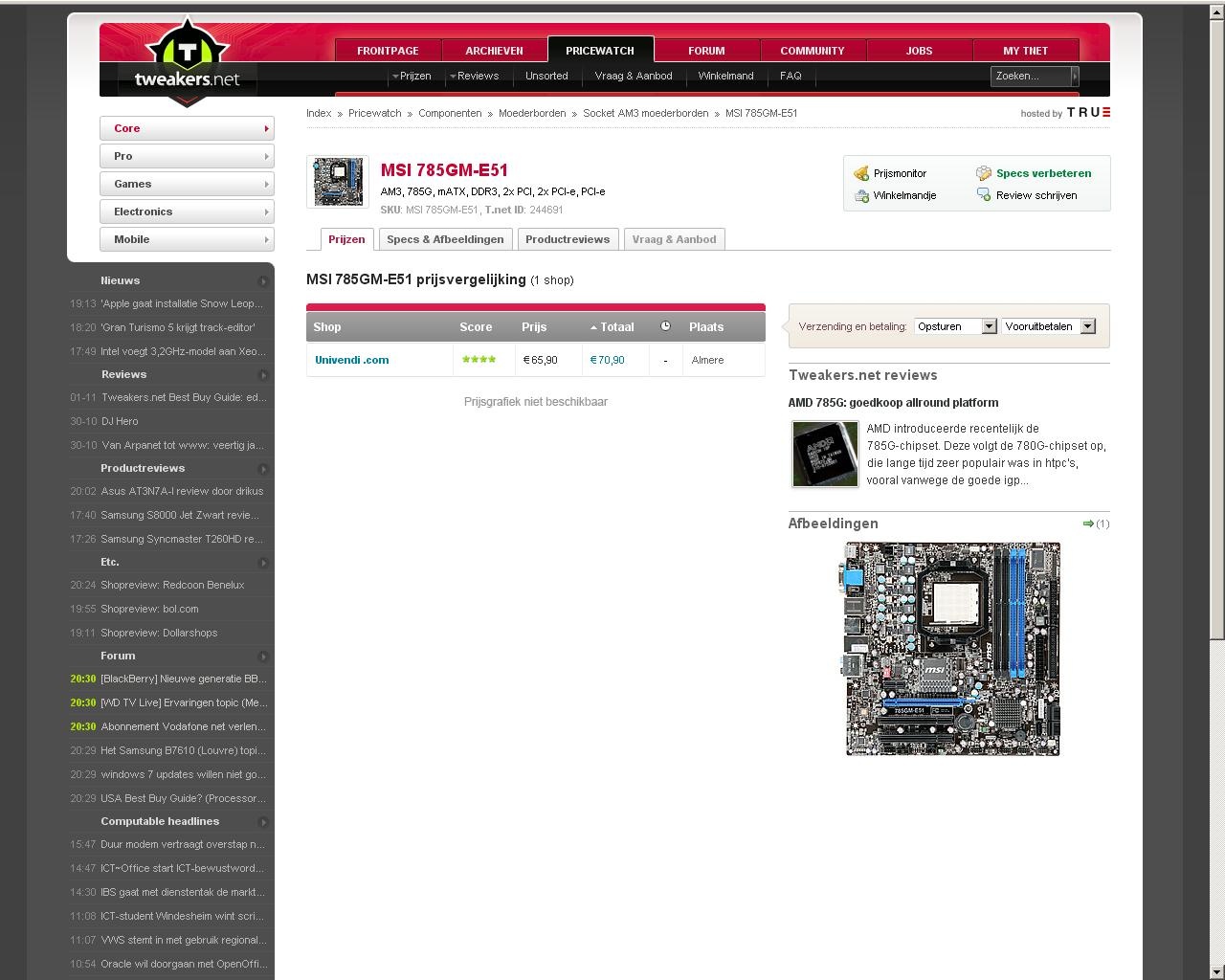Open the Winkelmand navigation link
This screenshot has height=980, width=1225.
725,76
